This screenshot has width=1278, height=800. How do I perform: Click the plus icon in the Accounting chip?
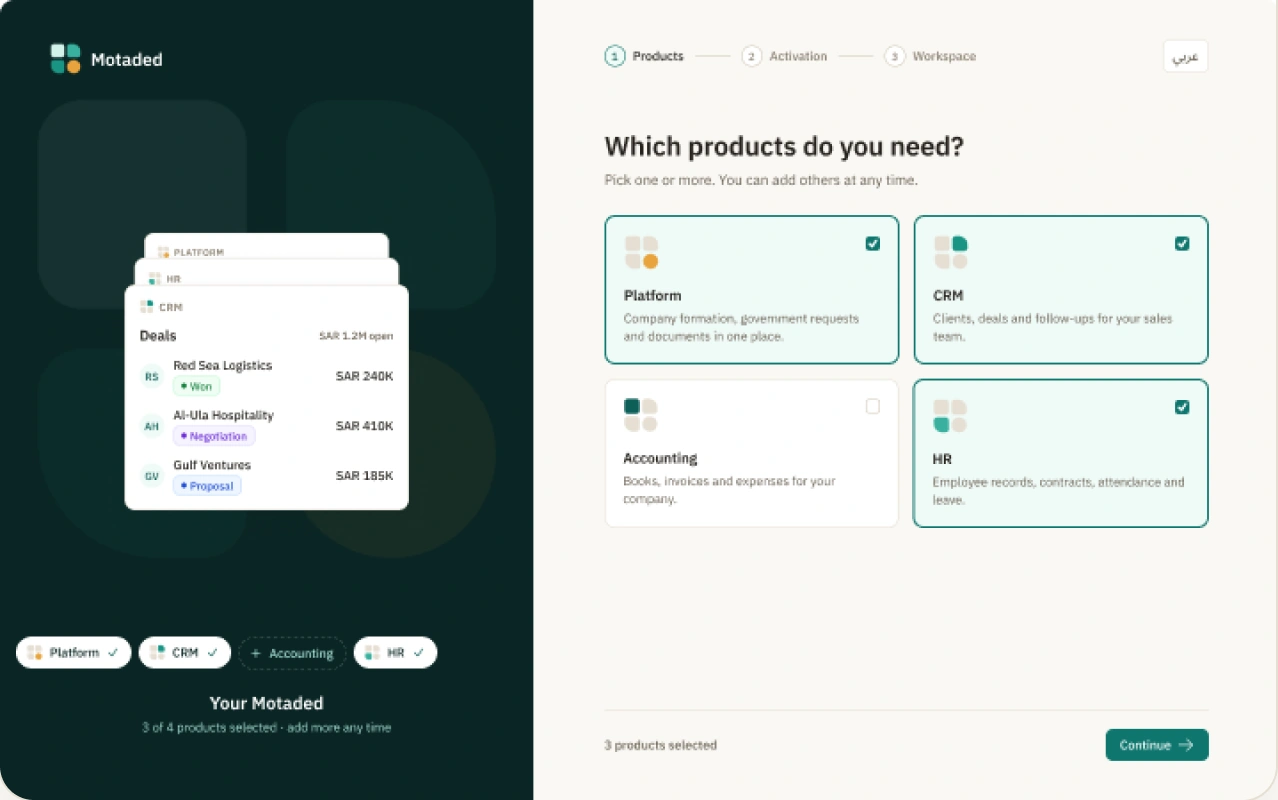click(x=255, y=654)
